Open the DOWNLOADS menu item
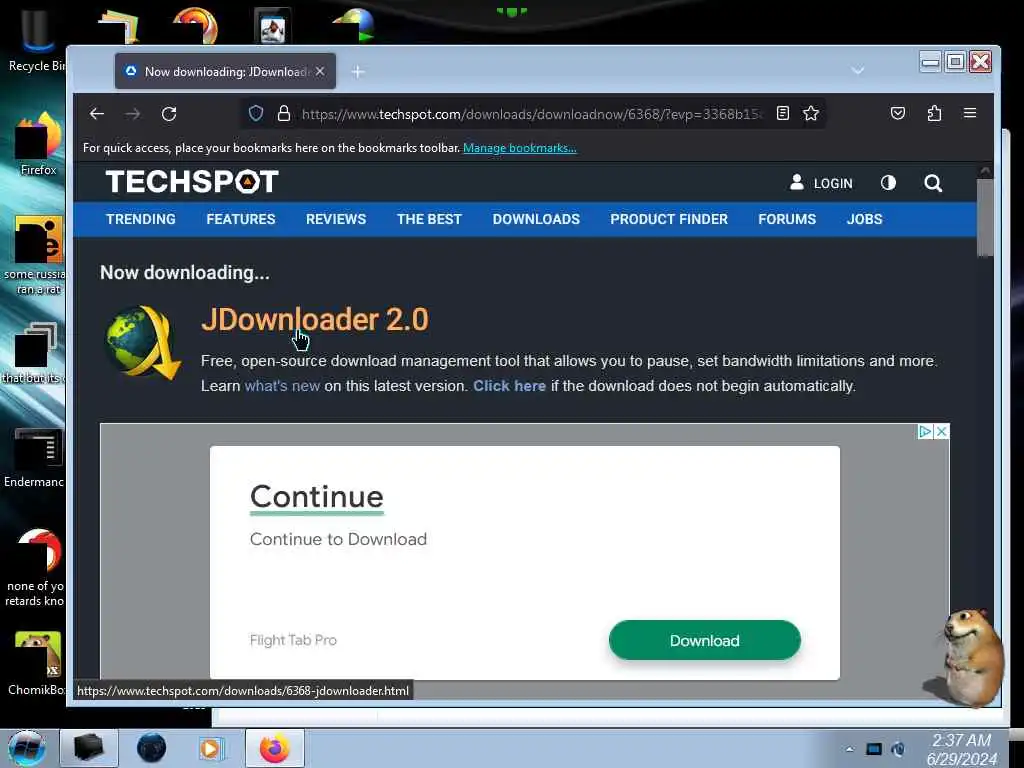 click(536, 219)
